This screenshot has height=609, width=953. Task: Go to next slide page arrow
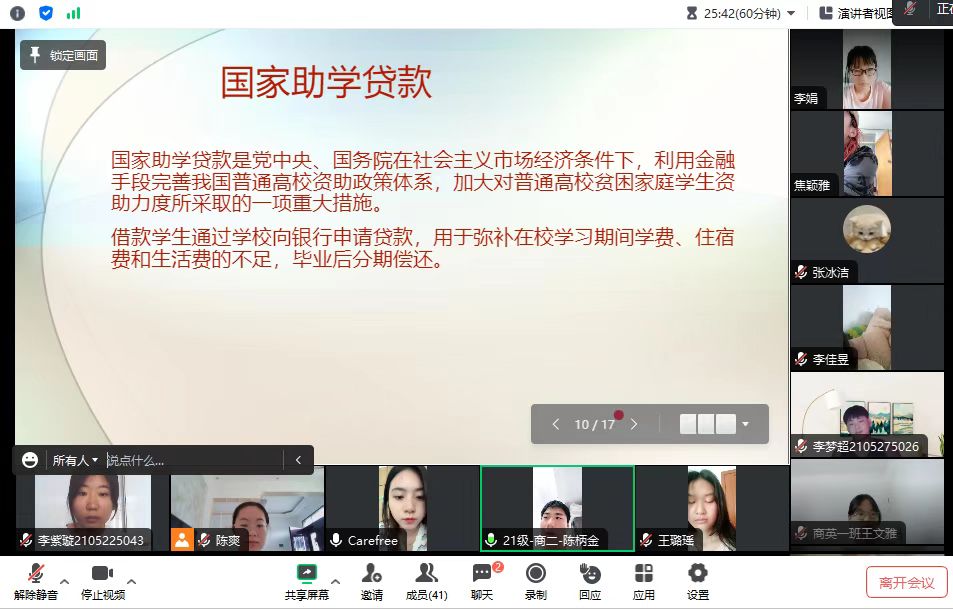(x=634, y=424)
